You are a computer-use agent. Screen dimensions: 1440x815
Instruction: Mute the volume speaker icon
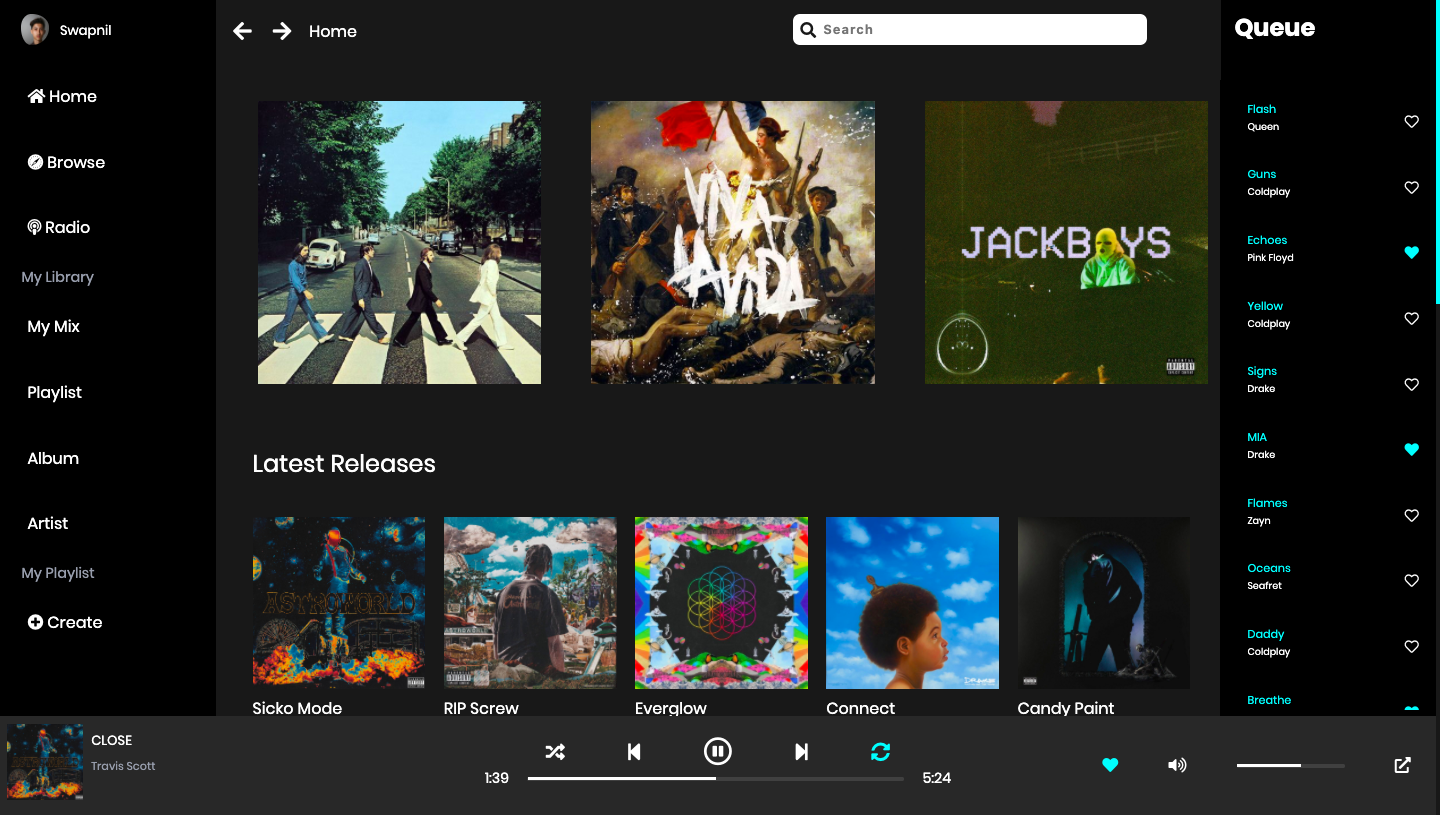[x=1177, y=765]
